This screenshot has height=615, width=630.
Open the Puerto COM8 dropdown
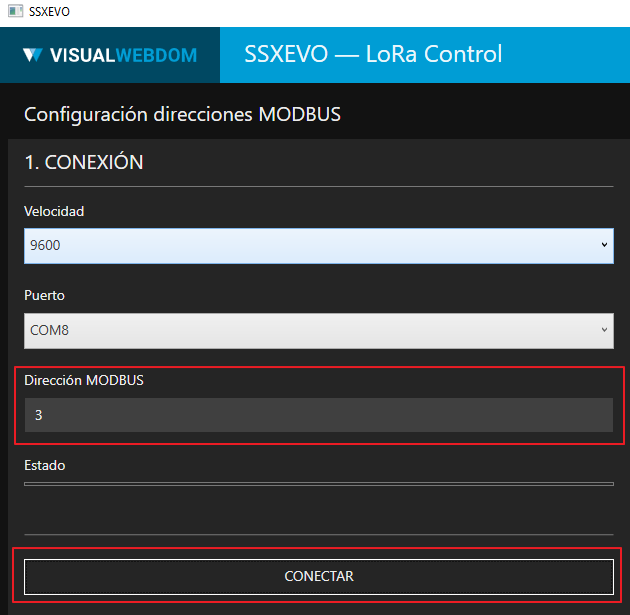[319, 331]
